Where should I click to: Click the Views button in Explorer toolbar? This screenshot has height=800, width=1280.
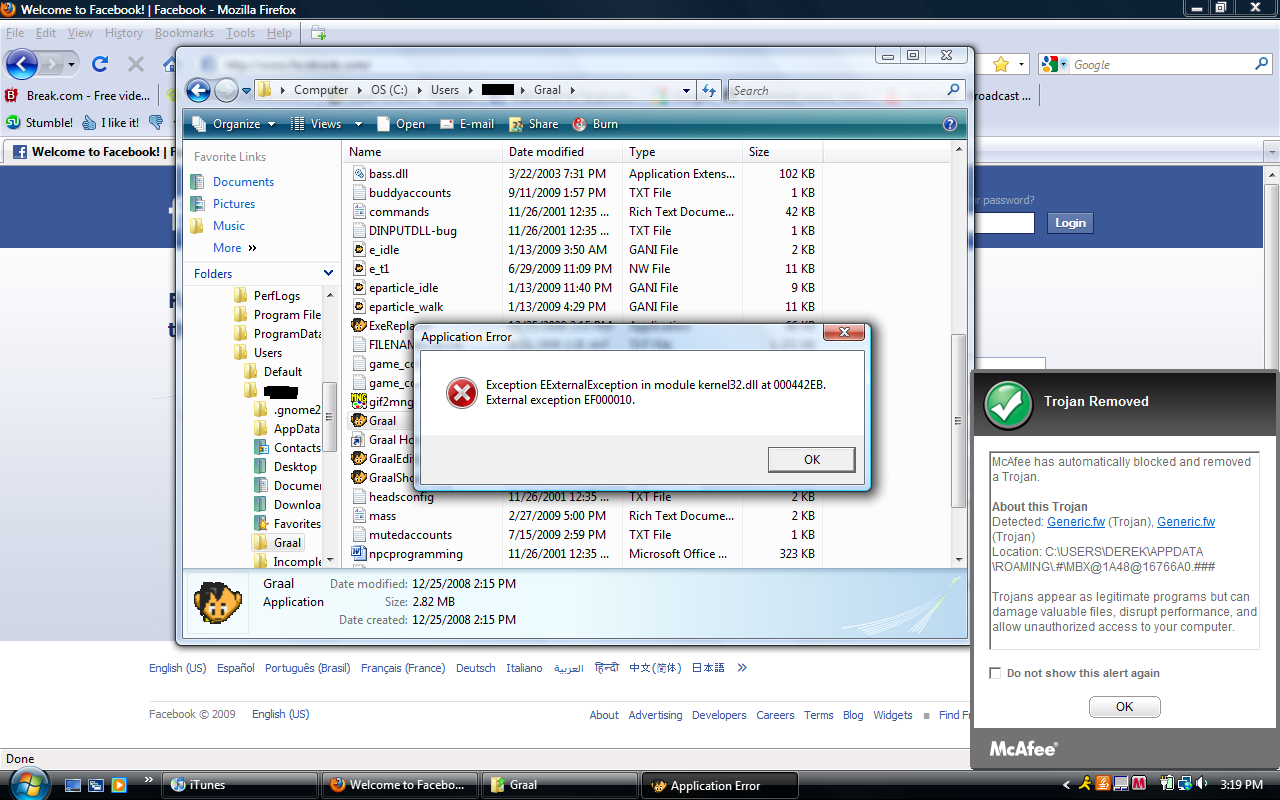click(317, 124)
